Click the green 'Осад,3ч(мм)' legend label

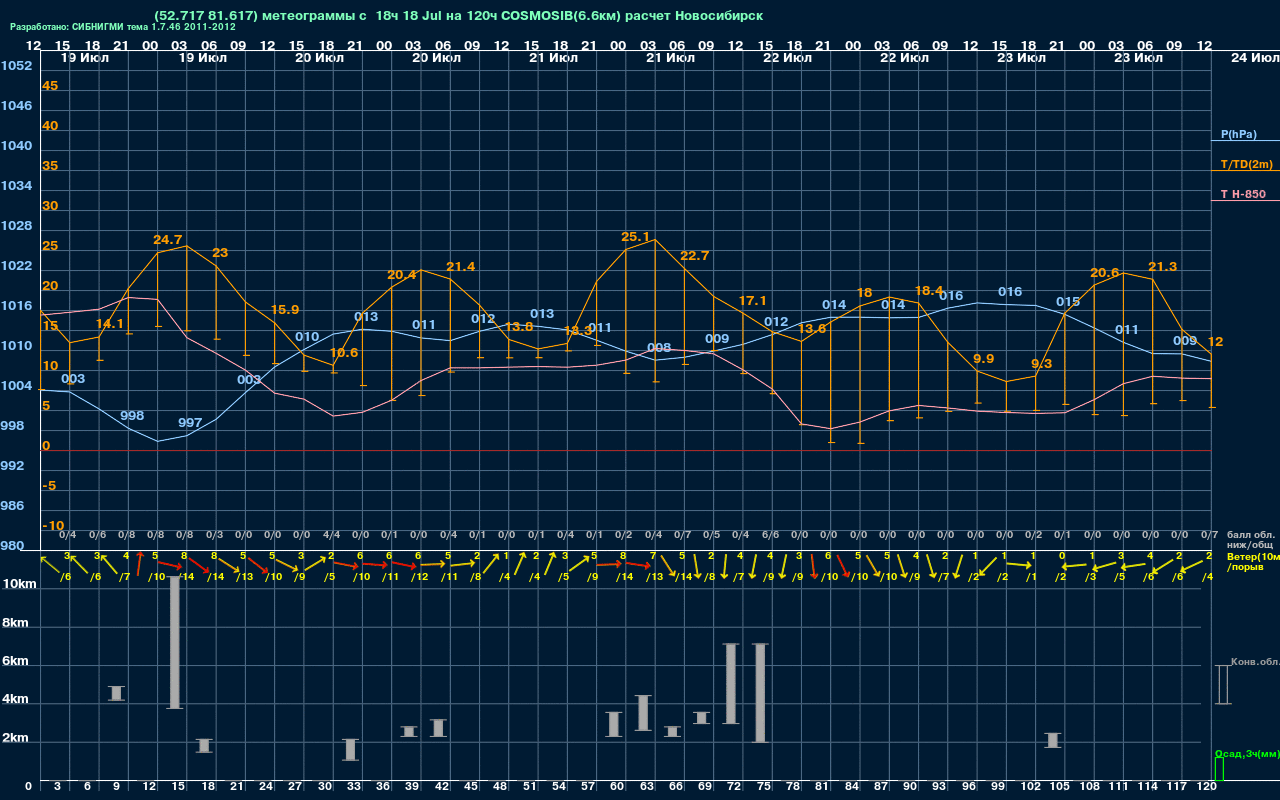tap(1246, 753)
